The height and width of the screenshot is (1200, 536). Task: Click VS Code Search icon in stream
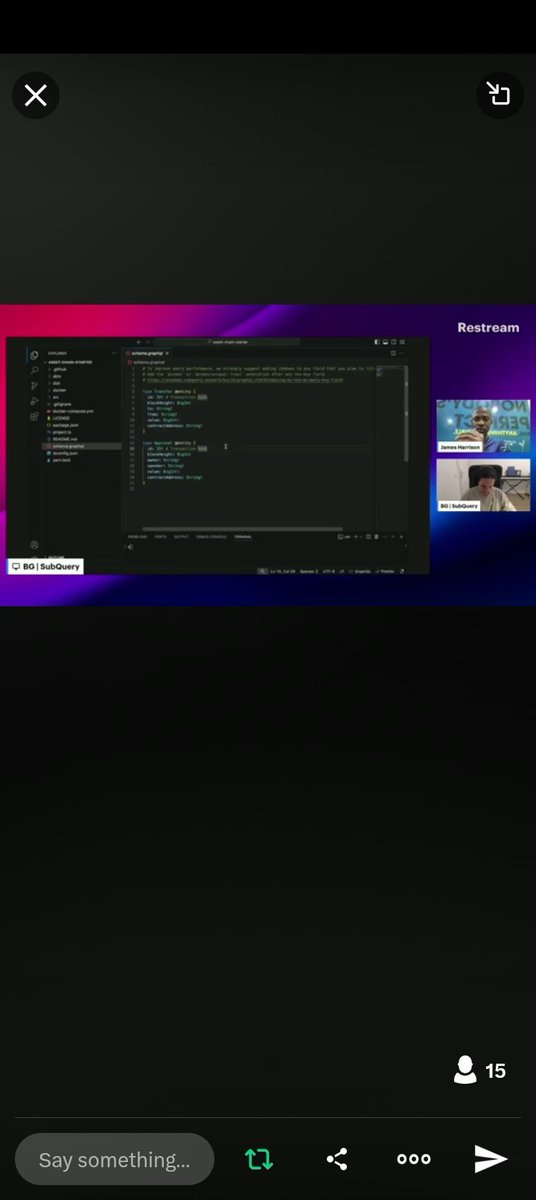click(x=34, y=370)
